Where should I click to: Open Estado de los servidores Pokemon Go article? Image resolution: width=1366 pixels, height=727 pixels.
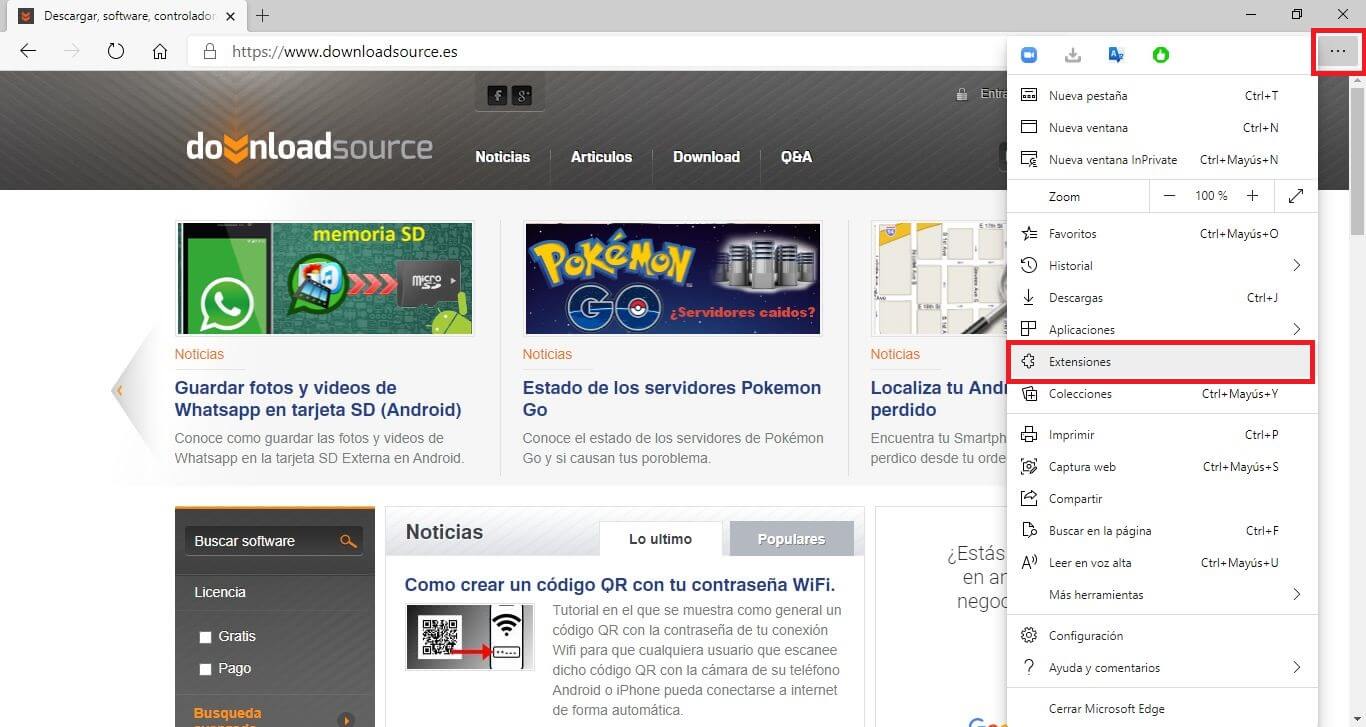pyautogui.click(x=672, y=399)
